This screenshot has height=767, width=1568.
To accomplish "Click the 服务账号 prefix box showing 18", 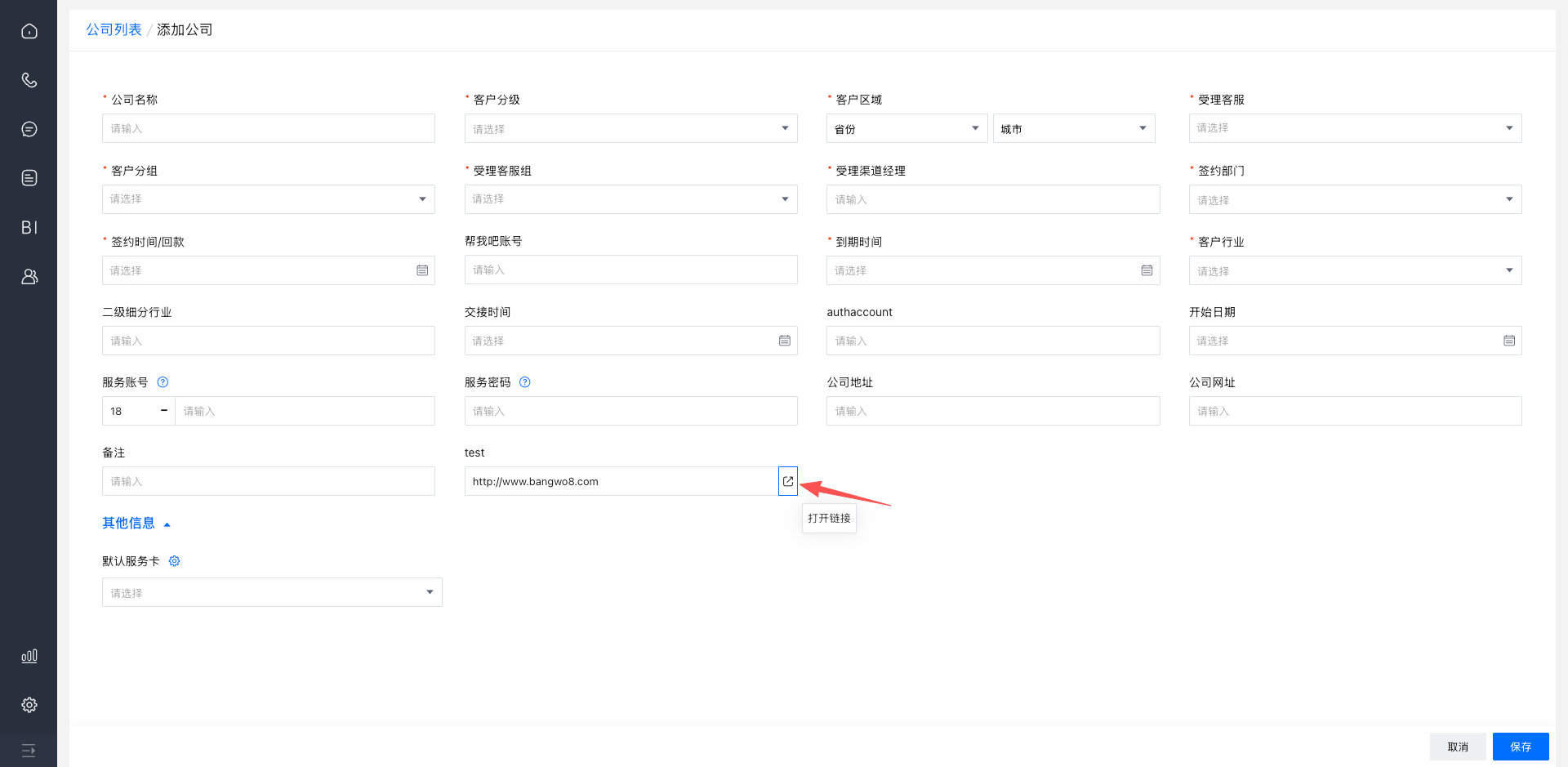I will (138, 411).
